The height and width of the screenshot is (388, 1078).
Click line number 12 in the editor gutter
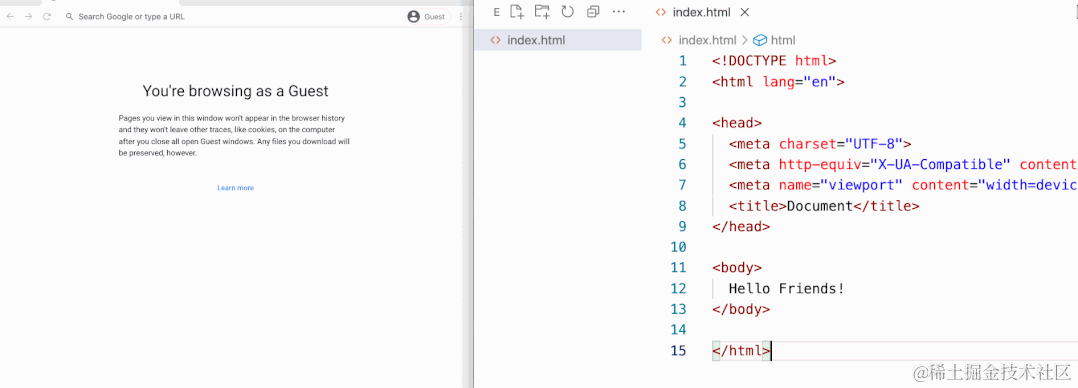678,288
